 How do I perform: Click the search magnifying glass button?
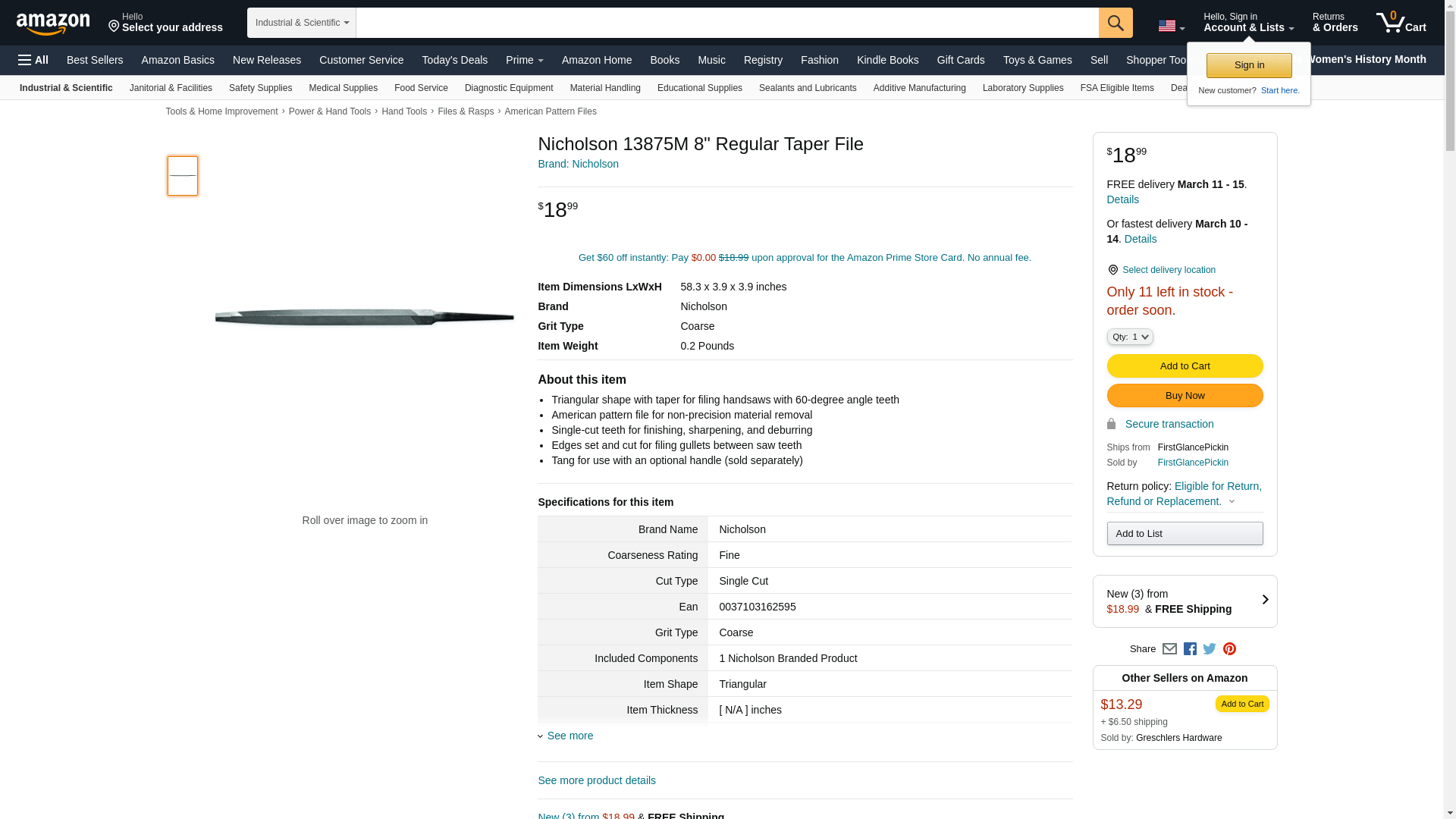tap(1115, 23)
